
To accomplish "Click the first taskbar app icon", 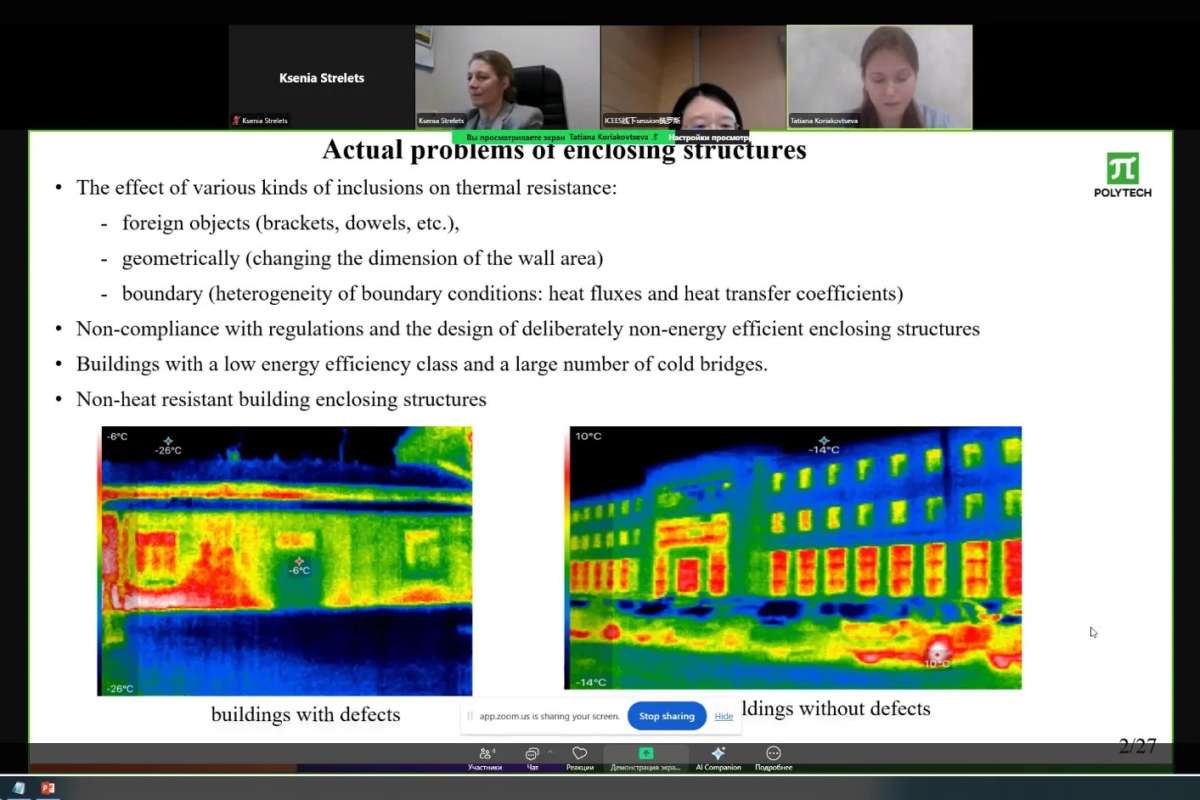I will pyautogui.click(x=18, y=789).
